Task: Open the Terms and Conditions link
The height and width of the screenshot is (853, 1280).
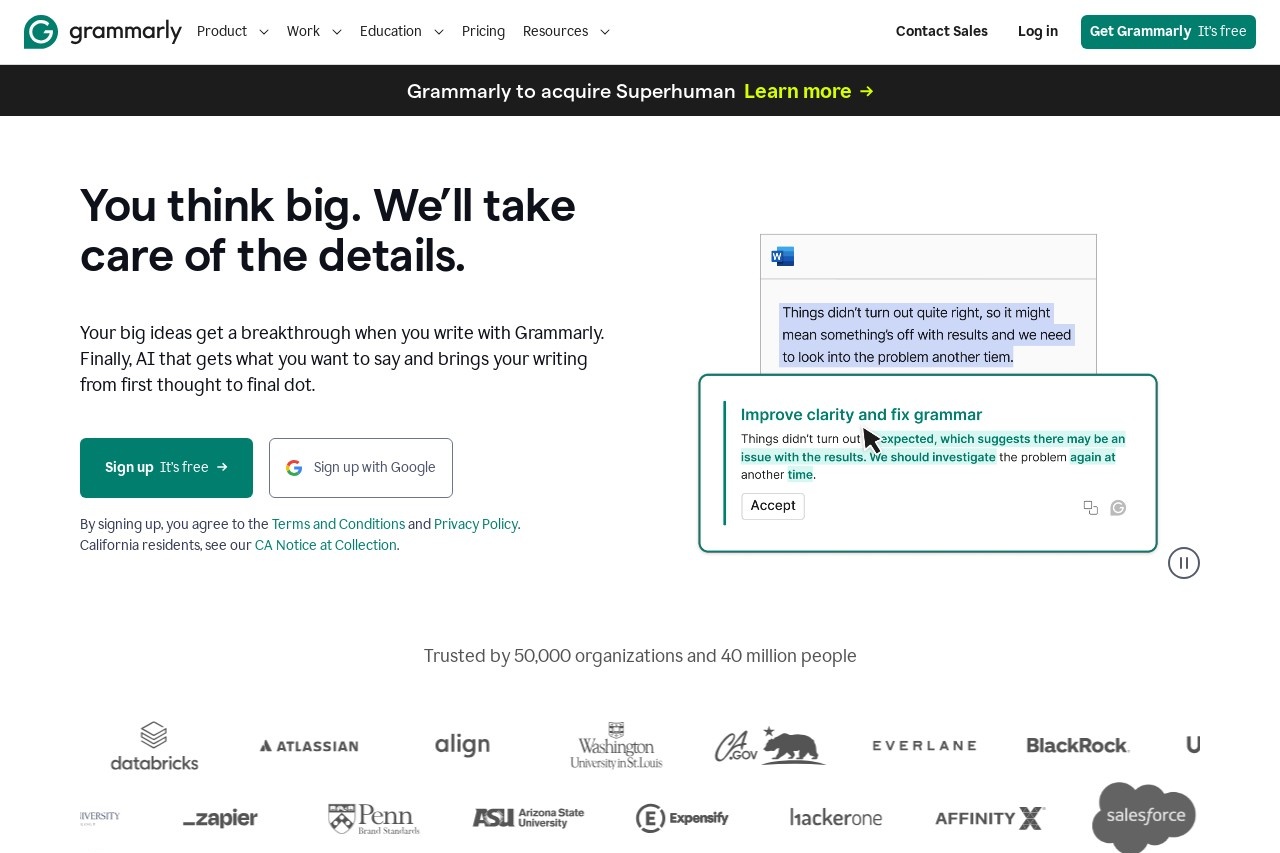Action: (338, 524)
